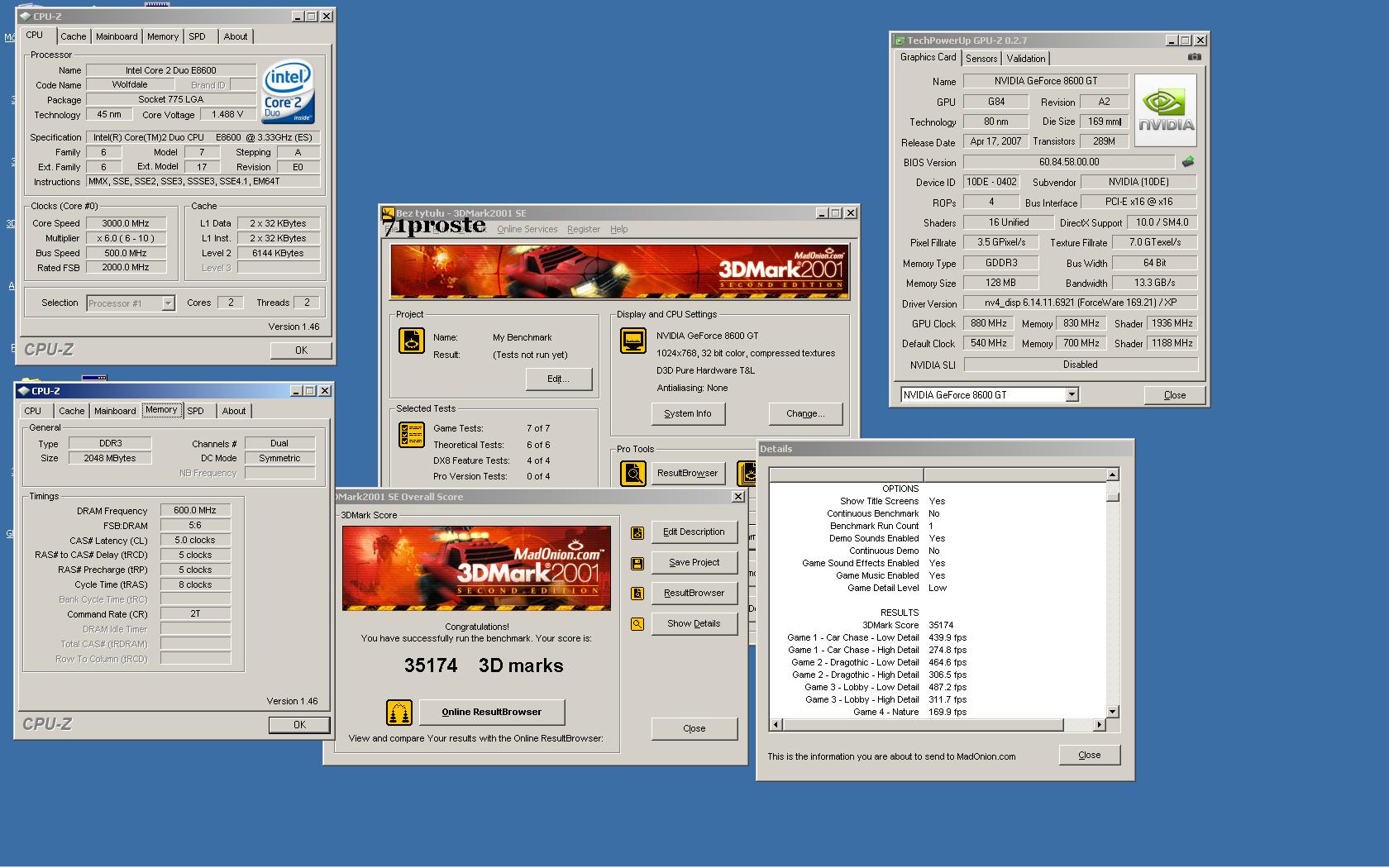Open the Sensors tab in GPU-Z
1389x868 pixels.
coord(981,59)
